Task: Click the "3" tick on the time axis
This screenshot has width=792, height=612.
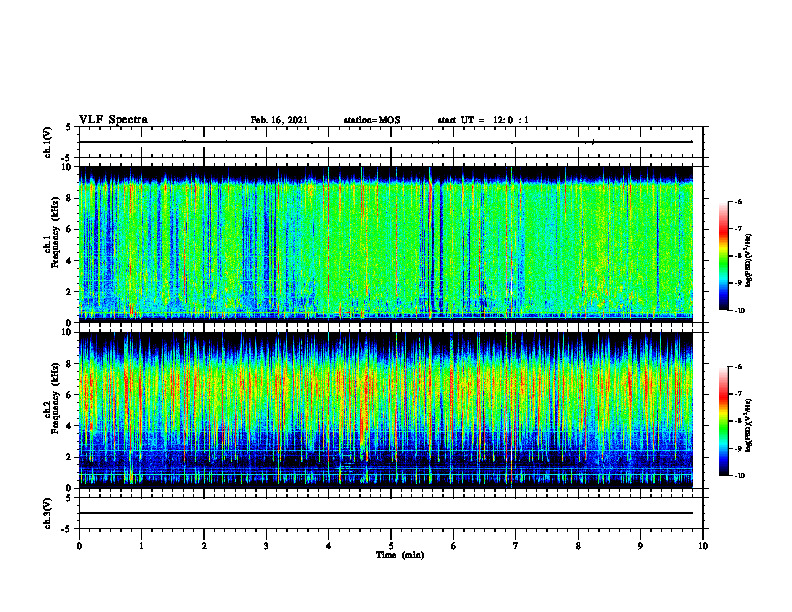Action: pyautogui.click(x=266, y=546)
